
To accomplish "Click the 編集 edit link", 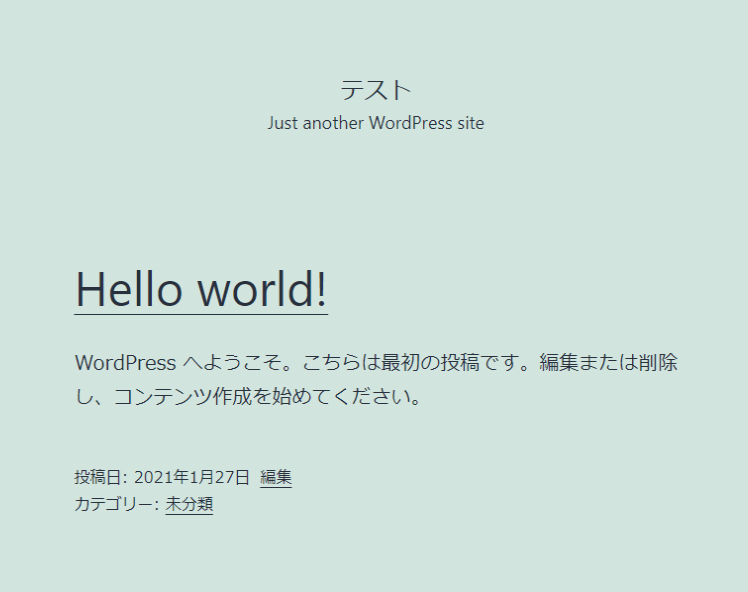I will (x=276, y=477).
